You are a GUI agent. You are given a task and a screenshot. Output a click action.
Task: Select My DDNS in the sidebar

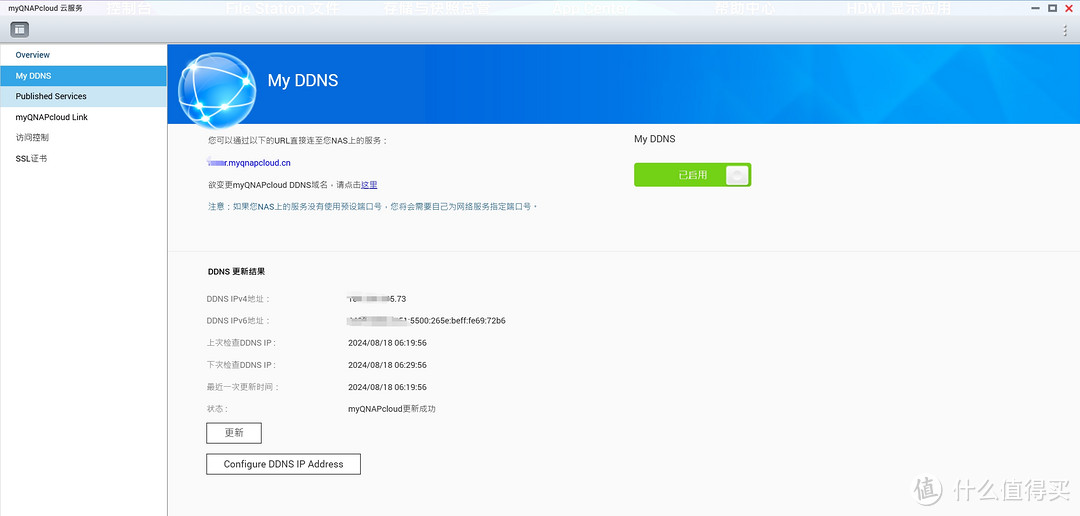click(x=33, y=76)
